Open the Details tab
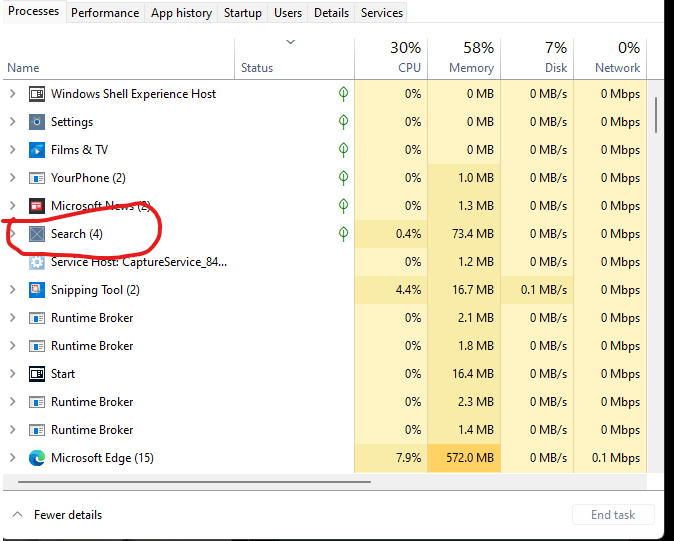Screen dimensions: 674x541 [x=331, y=13]
